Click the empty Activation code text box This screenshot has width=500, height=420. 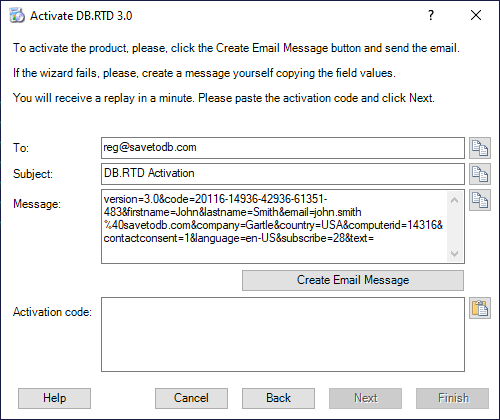283,334
